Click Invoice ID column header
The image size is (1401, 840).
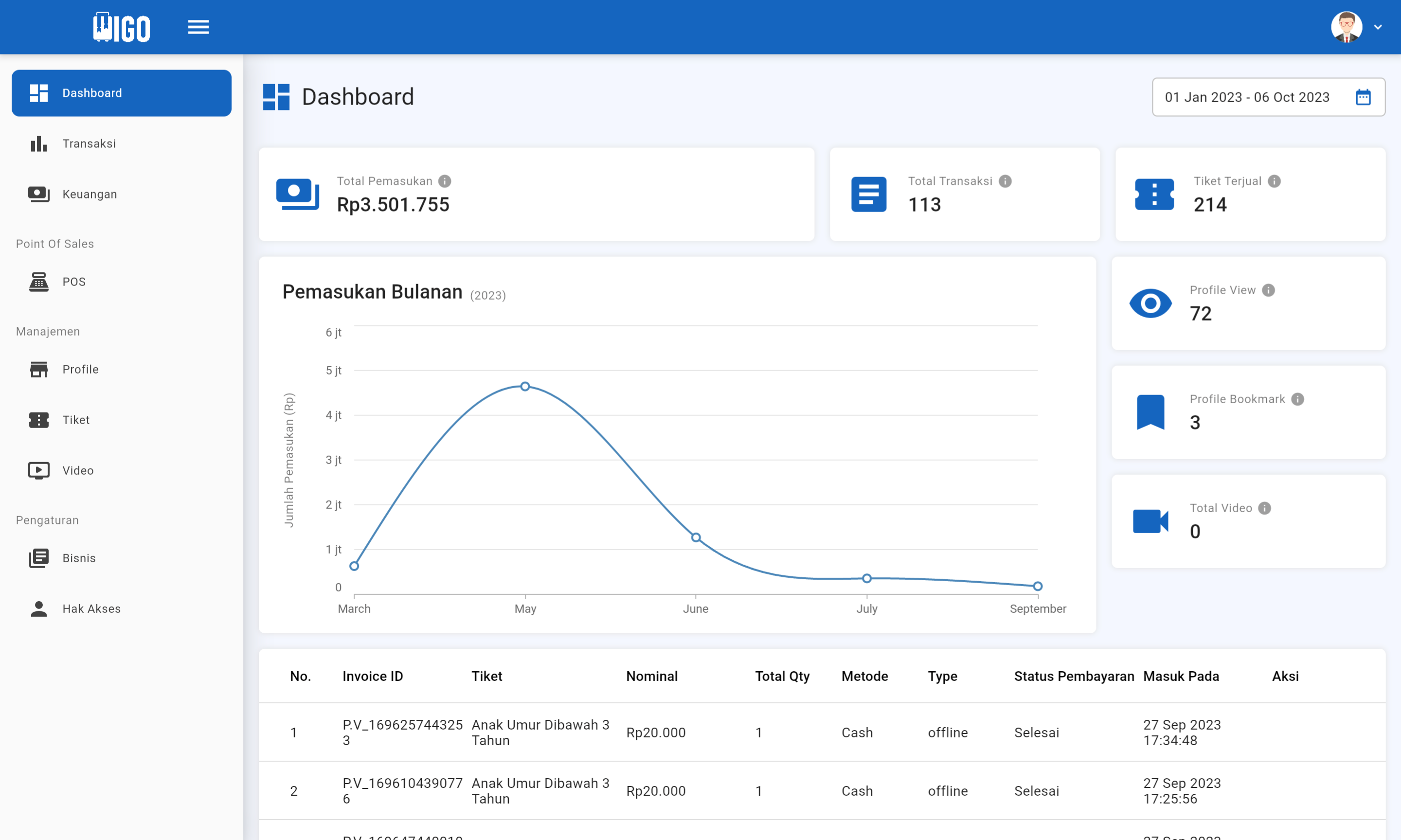coord(373,676)
